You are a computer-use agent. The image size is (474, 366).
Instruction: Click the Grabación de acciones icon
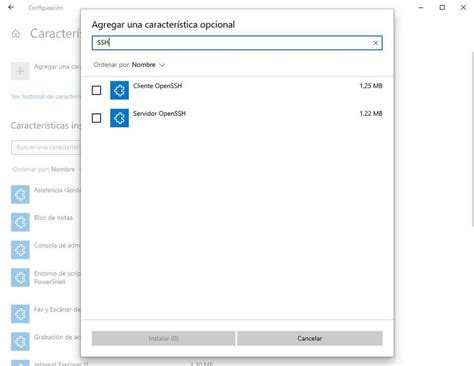(20, 341)
